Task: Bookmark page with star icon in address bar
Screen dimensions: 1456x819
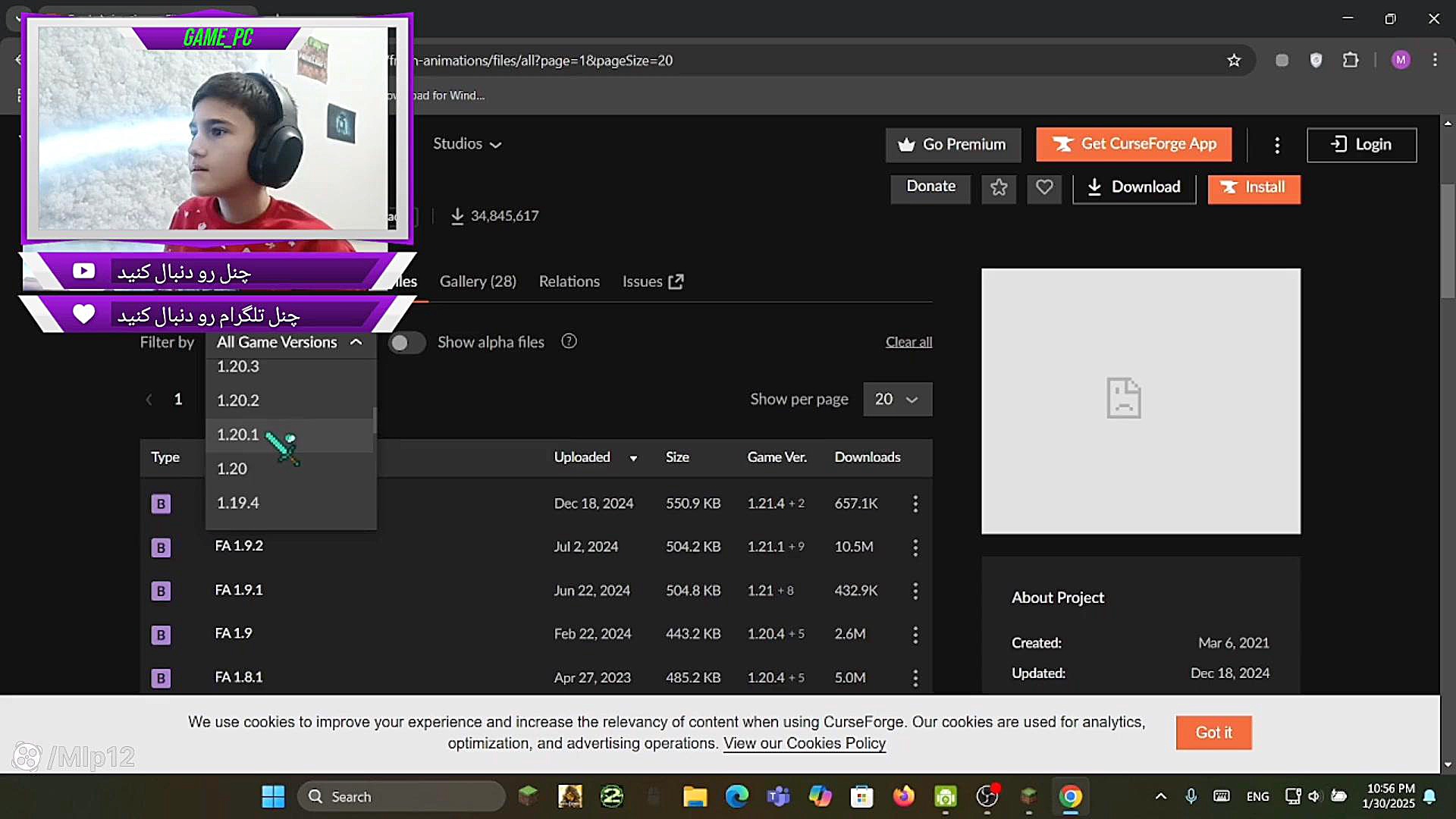Action: point(1234,61)
